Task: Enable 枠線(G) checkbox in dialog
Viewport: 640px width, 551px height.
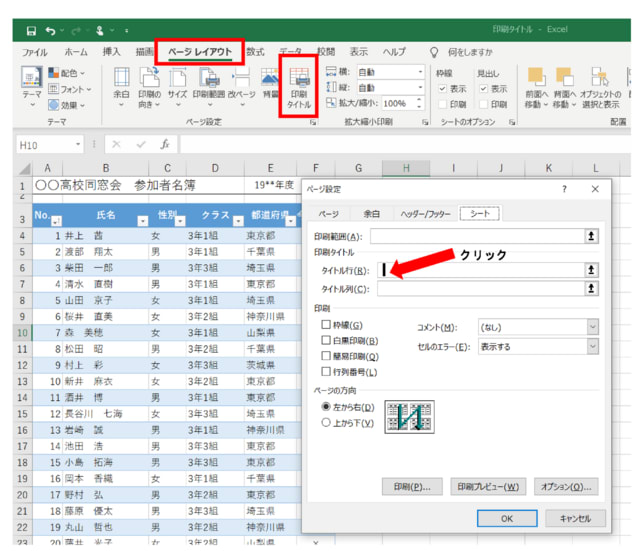Action: pyautogui.click(x=326, y=325)
